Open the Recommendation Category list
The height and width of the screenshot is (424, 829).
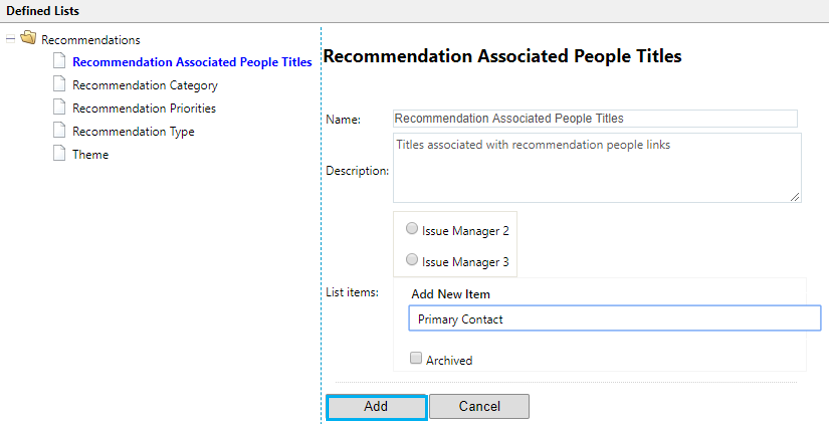(145, 86)
